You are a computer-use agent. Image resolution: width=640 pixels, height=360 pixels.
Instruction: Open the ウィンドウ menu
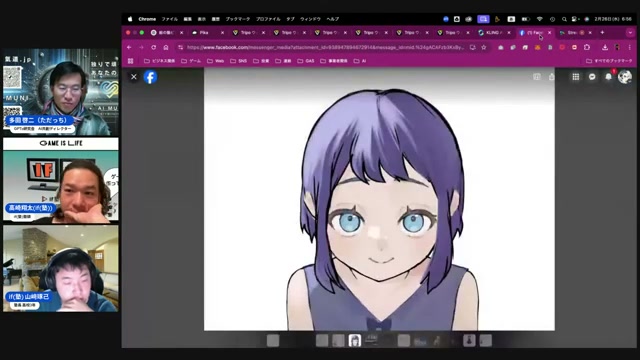pos(310,19)
